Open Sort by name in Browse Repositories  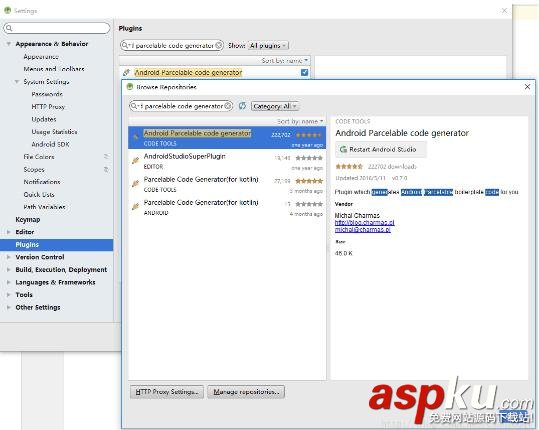300,121
